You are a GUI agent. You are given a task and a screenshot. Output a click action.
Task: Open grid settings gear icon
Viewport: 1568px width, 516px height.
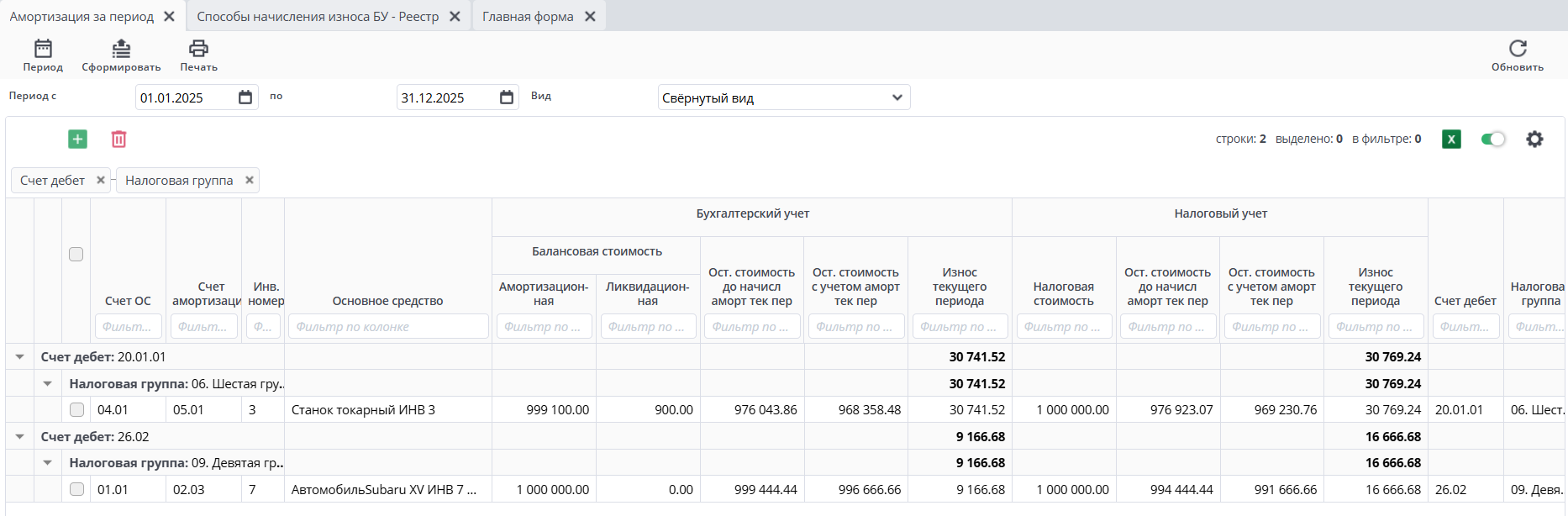[1534, 140]
